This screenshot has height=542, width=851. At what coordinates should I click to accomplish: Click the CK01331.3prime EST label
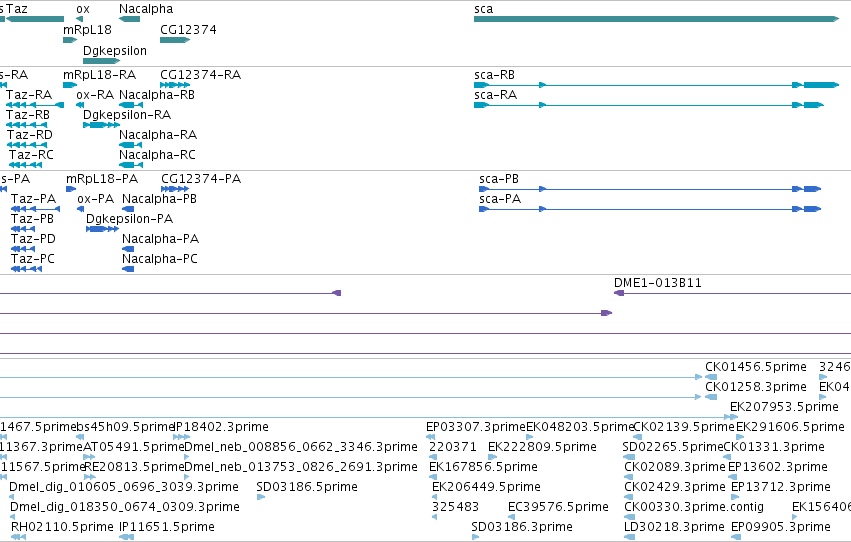pyautogui.click(x=774, y=447)
